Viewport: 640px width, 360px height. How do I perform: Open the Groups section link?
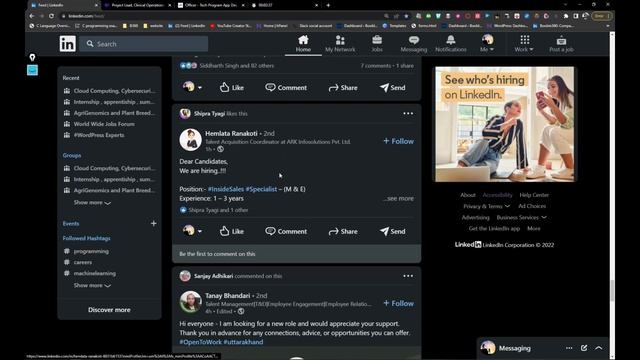pos(72,156)
